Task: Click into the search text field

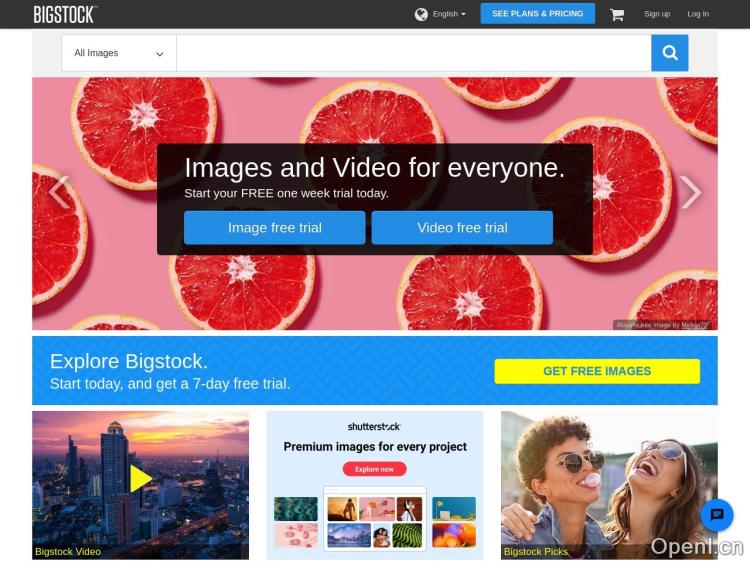Action: 413,53
